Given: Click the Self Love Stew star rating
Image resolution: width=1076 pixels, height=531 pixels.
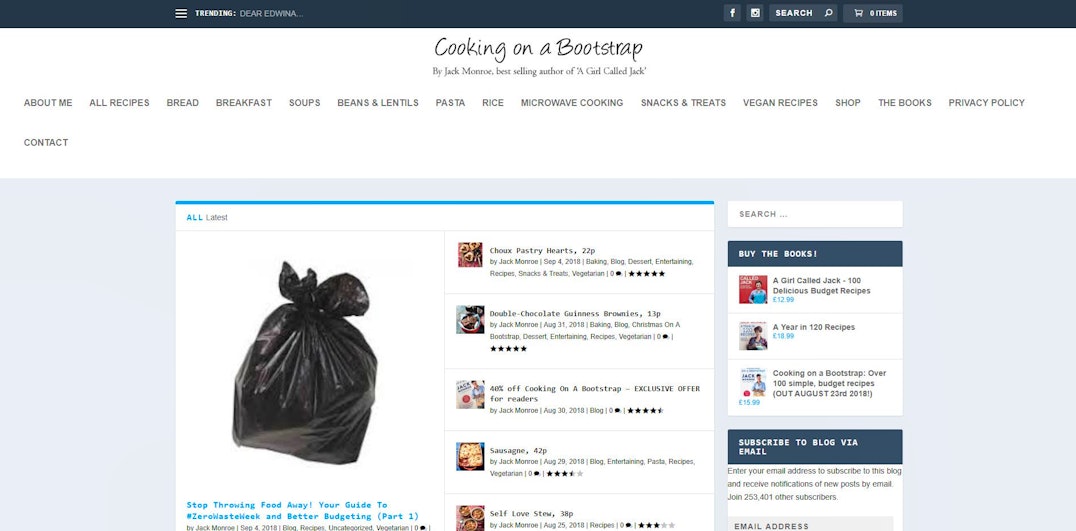Looking at the screenshot, I should click(x=657, y=526).
